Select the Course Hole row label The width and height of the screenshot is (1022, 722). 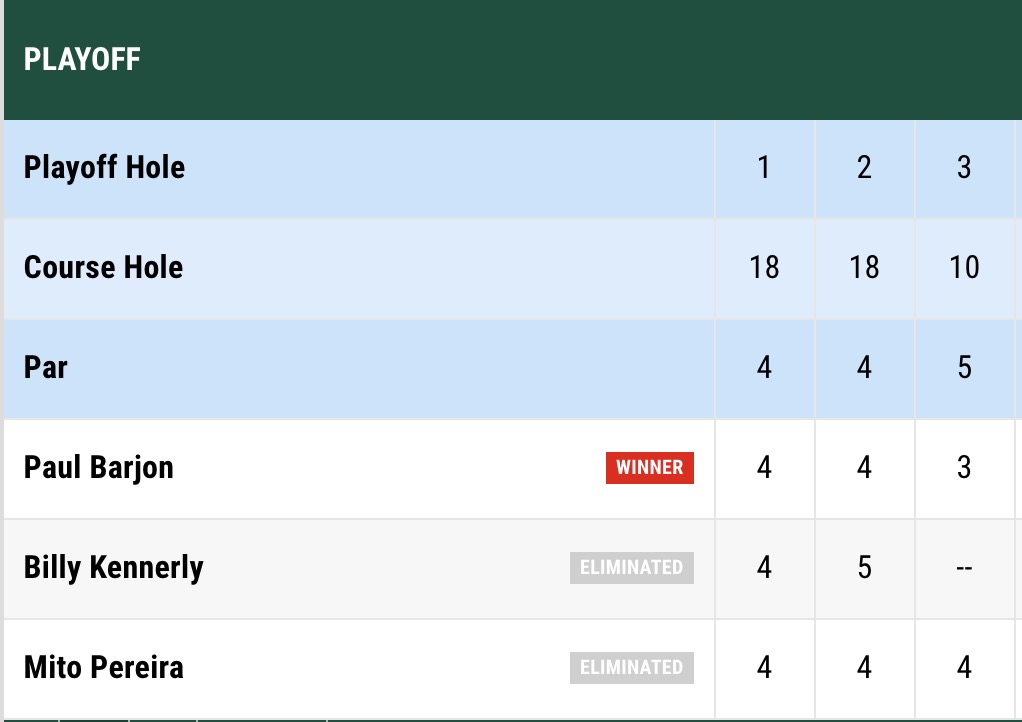(104, 267)
